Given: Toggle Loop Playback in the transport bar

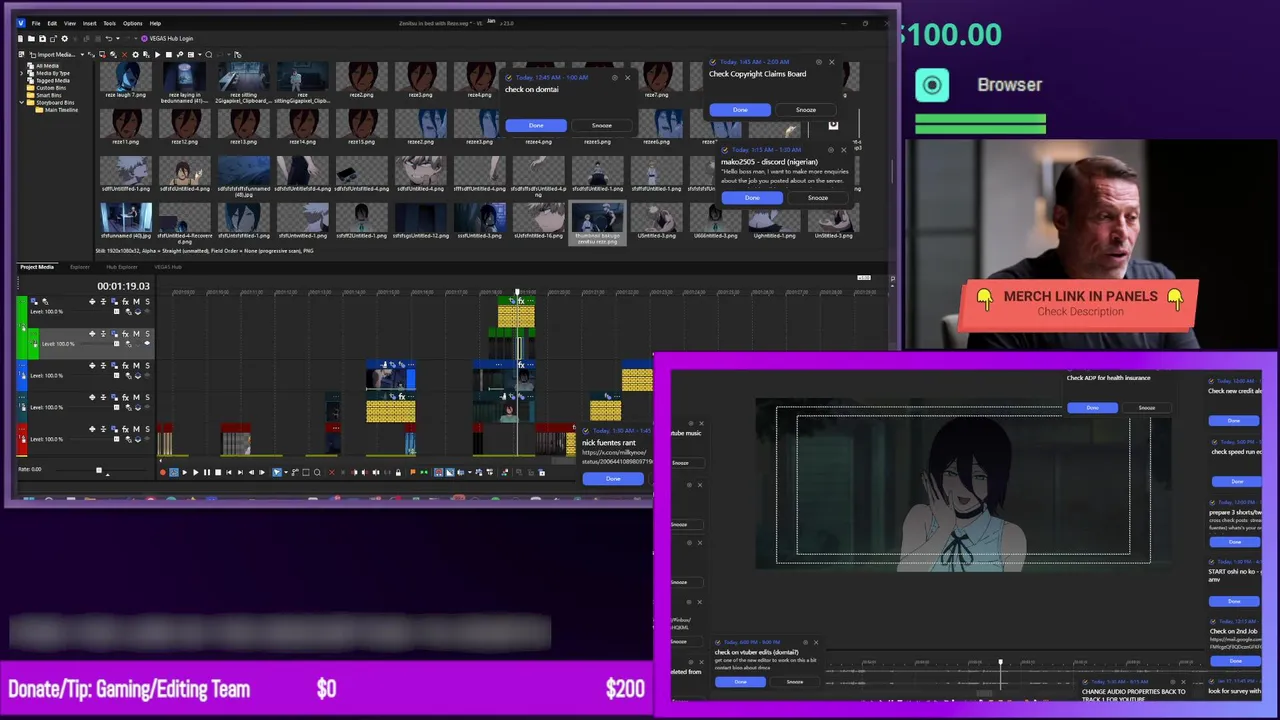Looking at the screenshot, I should (x=174, y=472).
